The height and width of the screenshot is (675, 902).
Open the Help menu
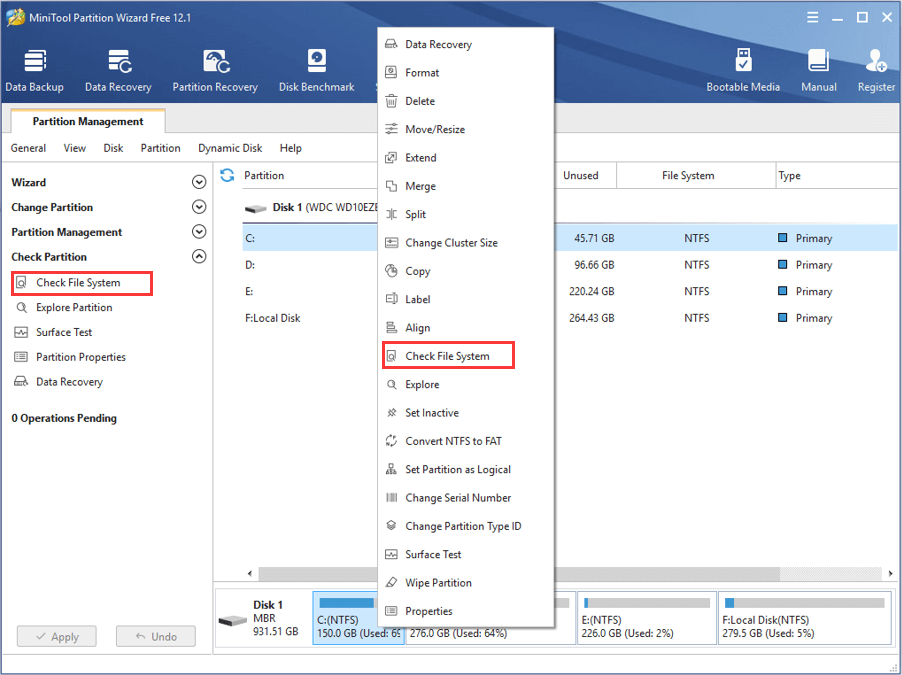click(291, 148)
